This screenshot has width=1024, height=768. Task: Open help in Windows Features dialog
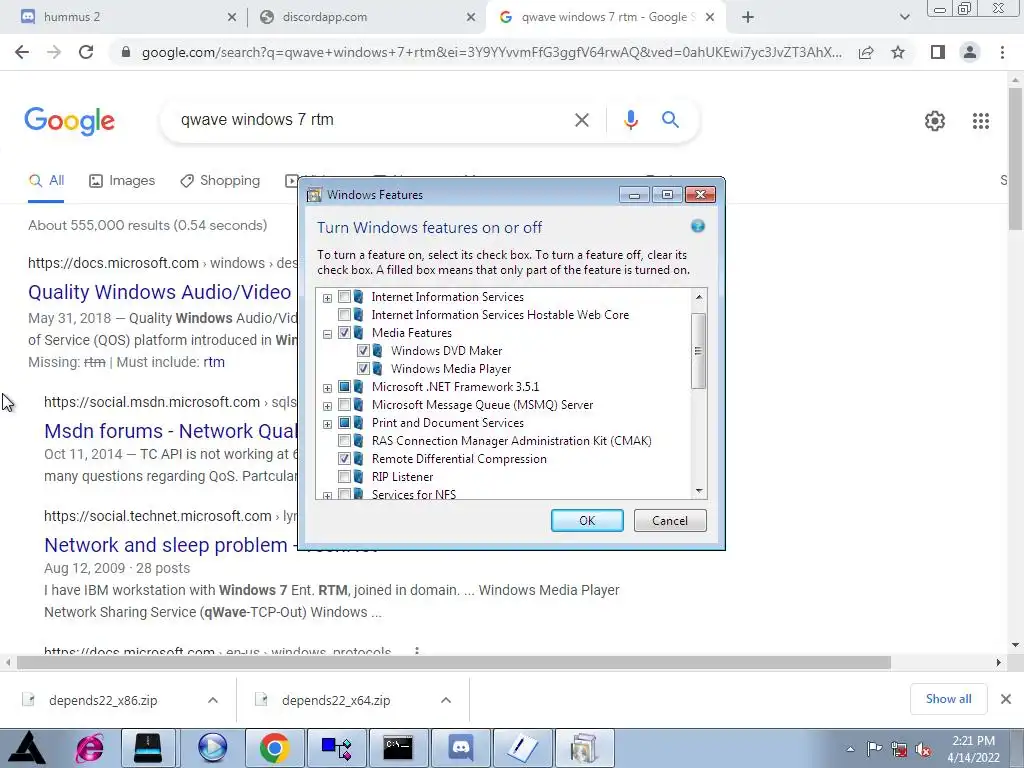697,226
